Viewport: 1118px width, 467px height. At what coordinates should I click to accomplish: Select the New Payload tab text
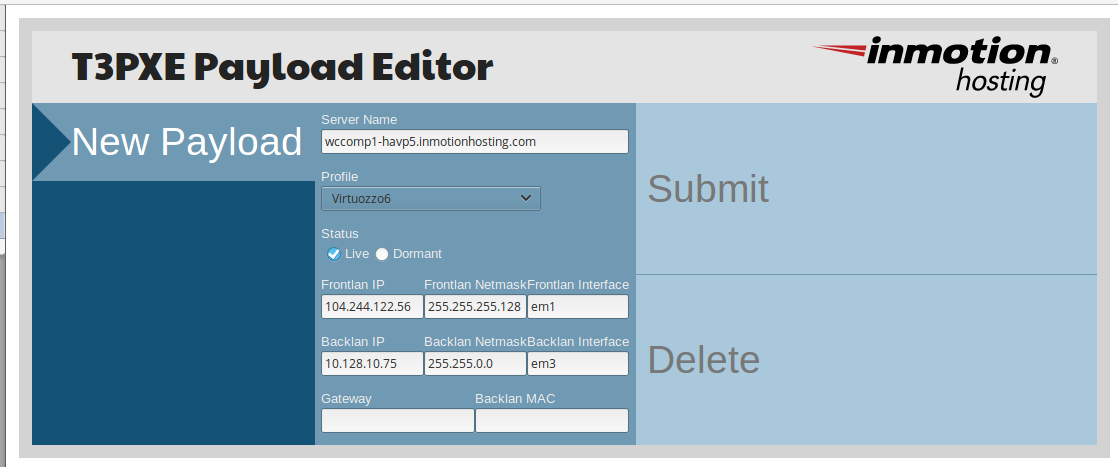point(187,142)
